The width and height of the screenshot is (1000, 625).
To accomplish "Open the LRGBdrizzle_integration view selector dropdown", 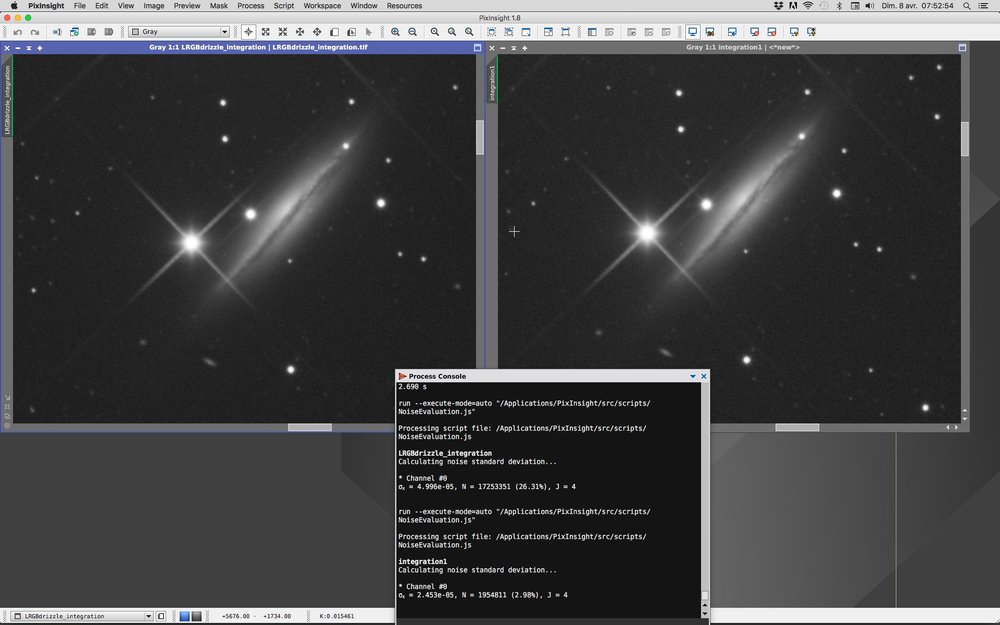I will coord(82,616).
